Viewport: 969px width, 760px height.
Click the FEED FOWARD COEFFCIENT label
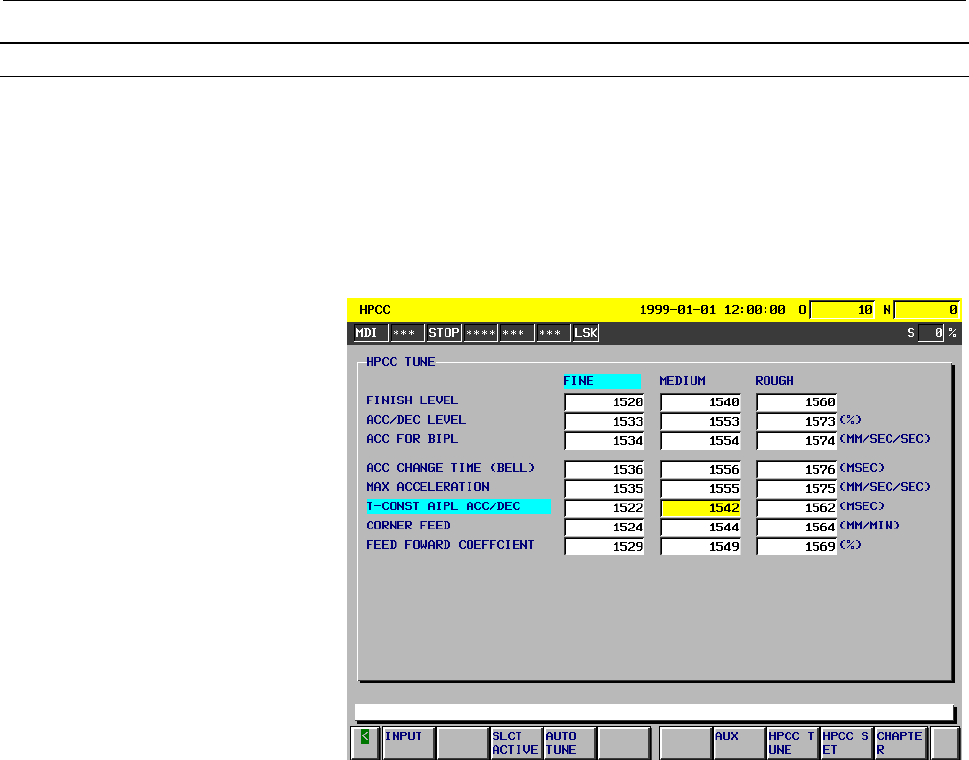coord(450,545)
